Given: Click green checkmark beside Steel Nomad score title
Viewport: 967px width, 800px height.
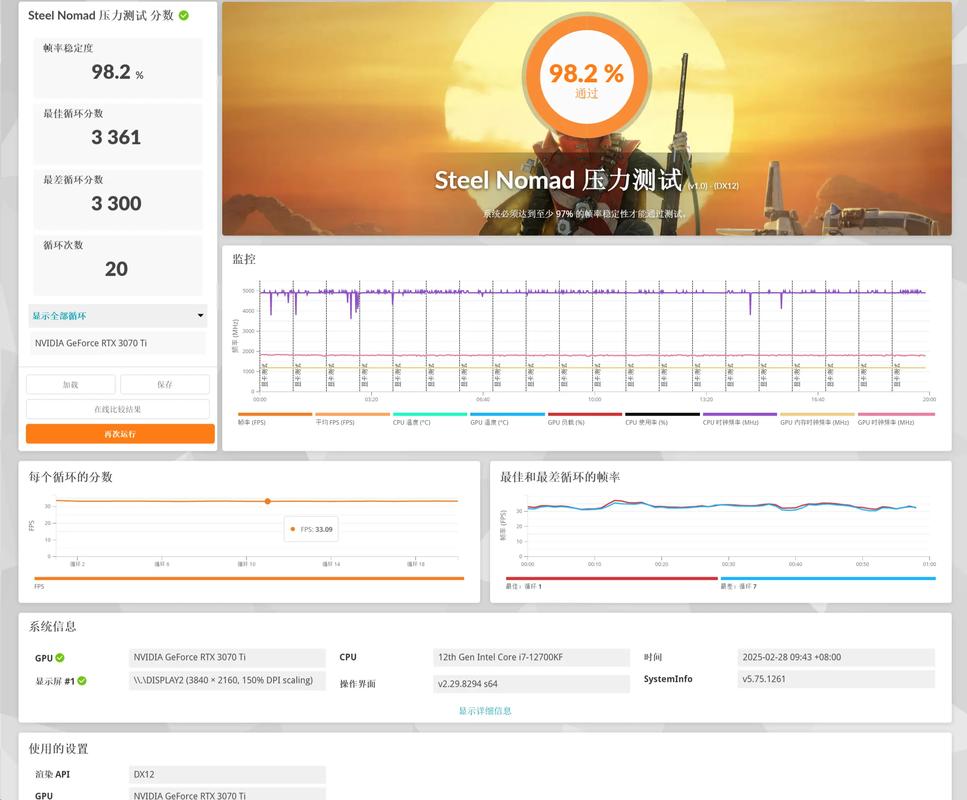Looking at the screenshot, I should coord(184,15).
